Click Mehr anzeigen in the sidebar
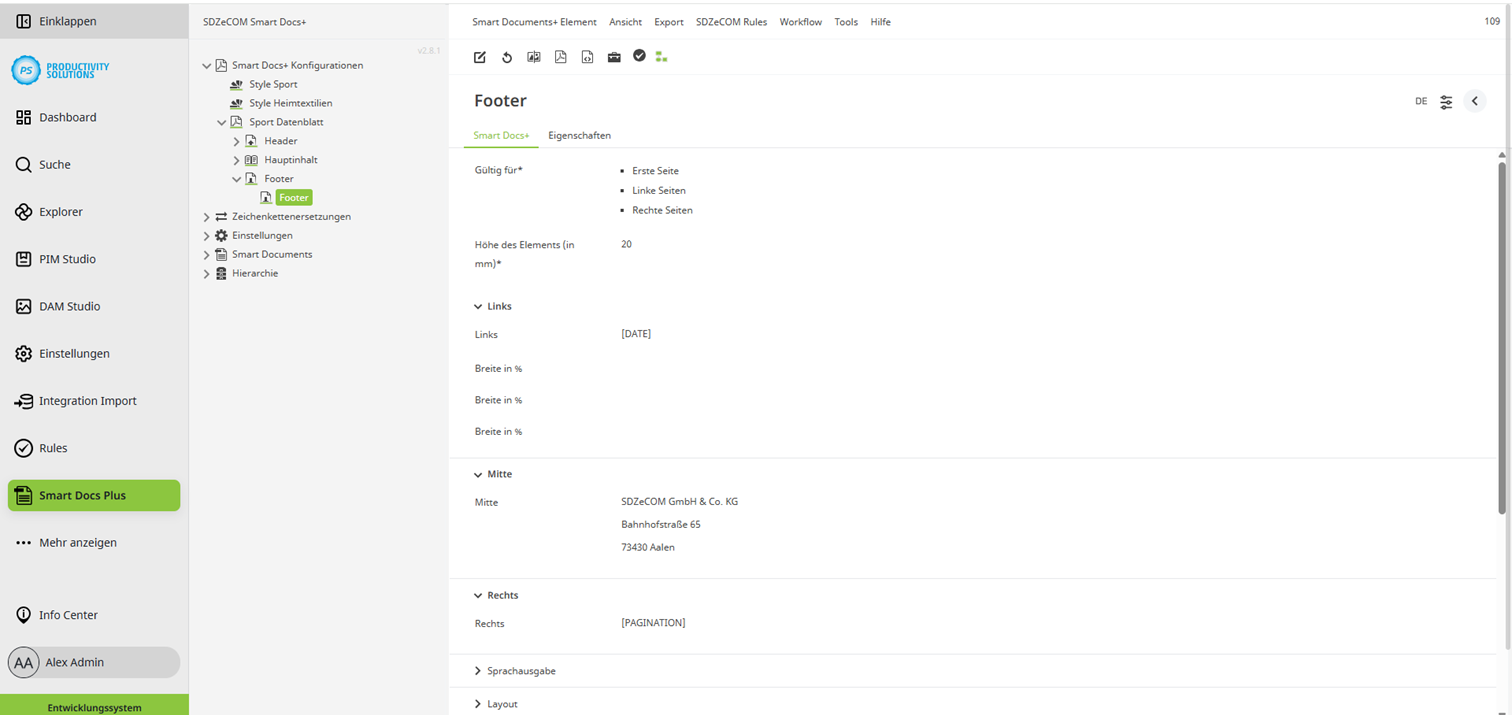Image resolution: width=1512 pixels, height=715 pixels. point(78,542)
